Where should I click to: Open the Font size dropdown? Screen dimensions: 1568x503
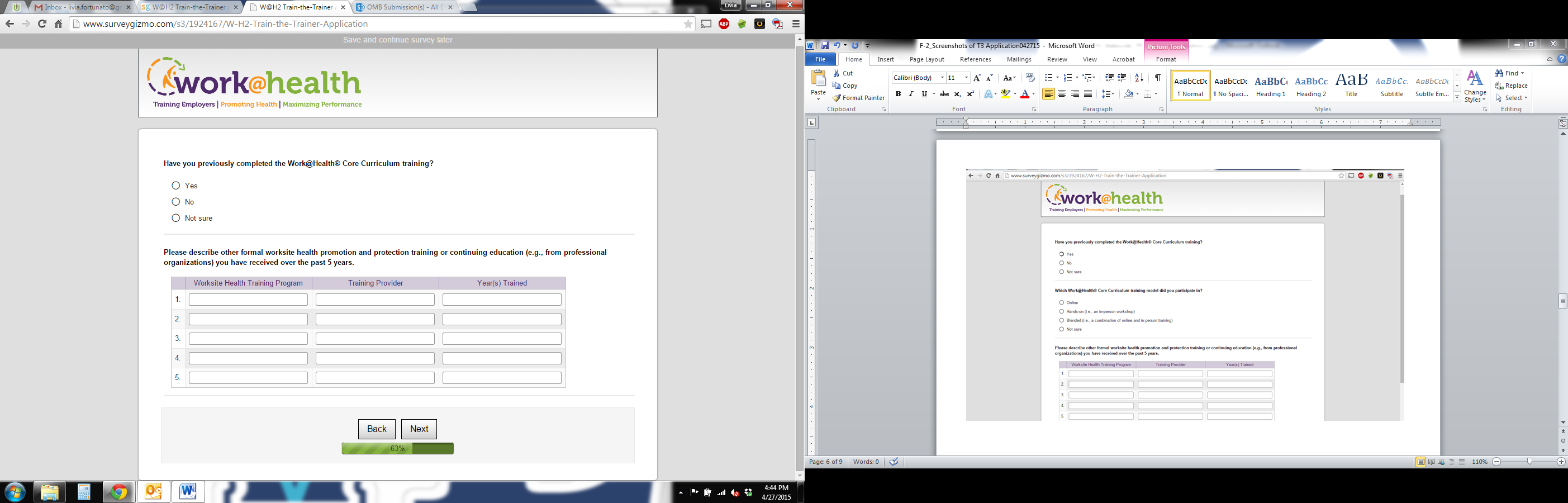click(x=966, y=78)
